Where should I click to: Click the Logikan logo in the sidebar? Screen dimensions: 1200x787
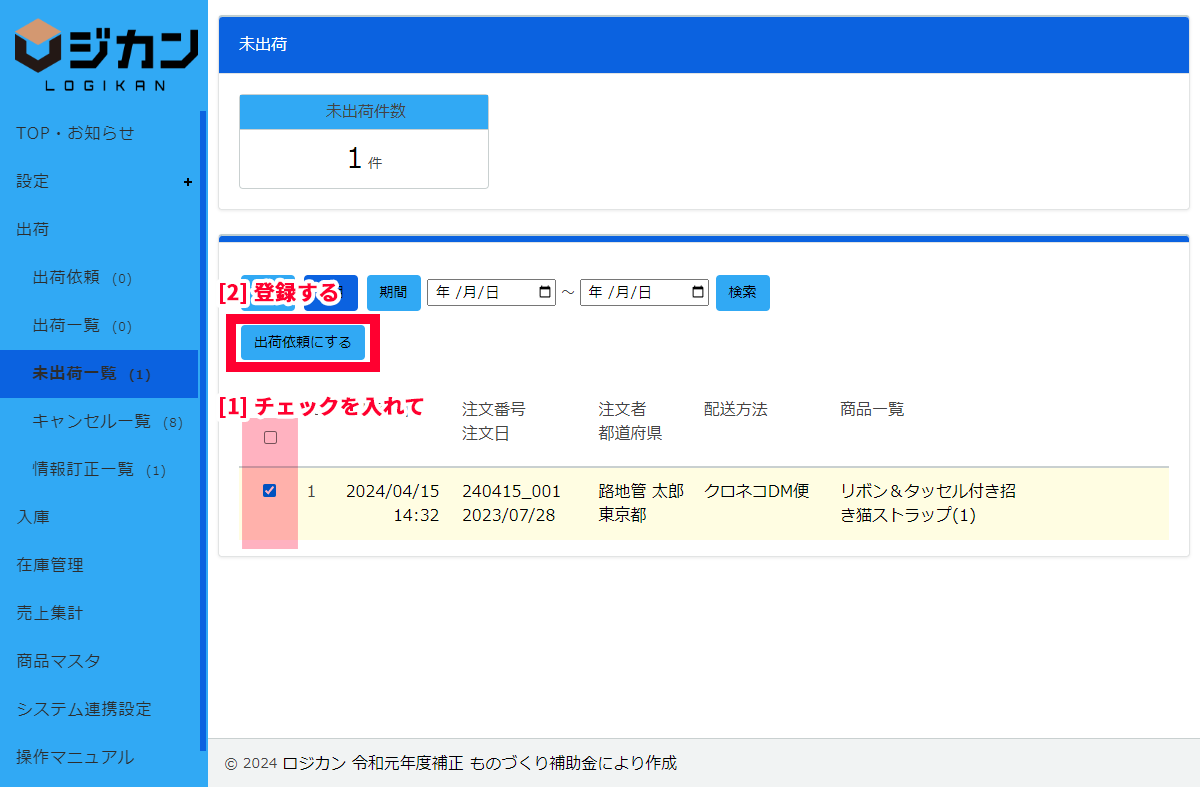coord(105,55)
